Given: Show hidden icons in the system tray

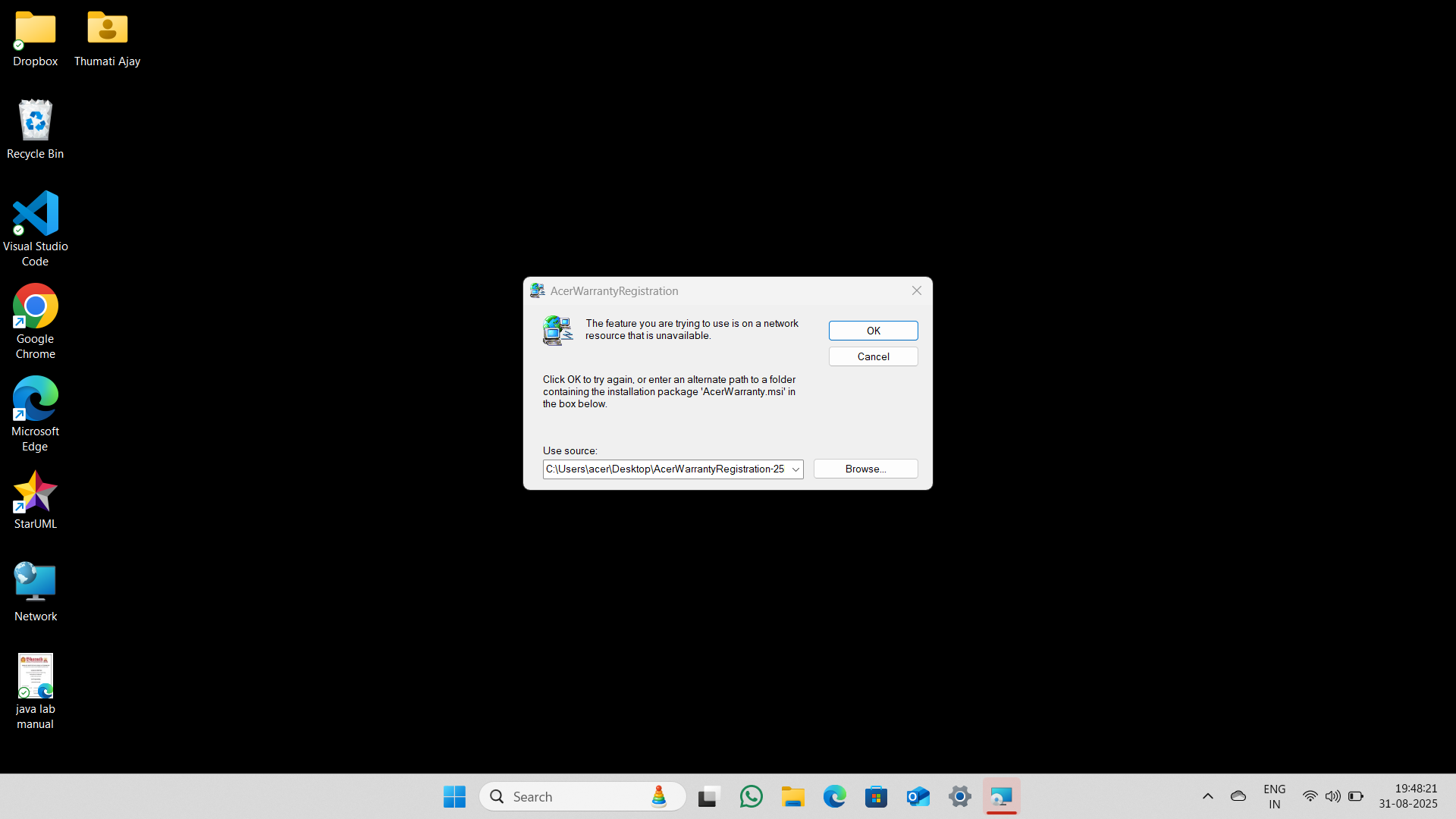Looking at the screenshot, I should (x=1208, y=796).
